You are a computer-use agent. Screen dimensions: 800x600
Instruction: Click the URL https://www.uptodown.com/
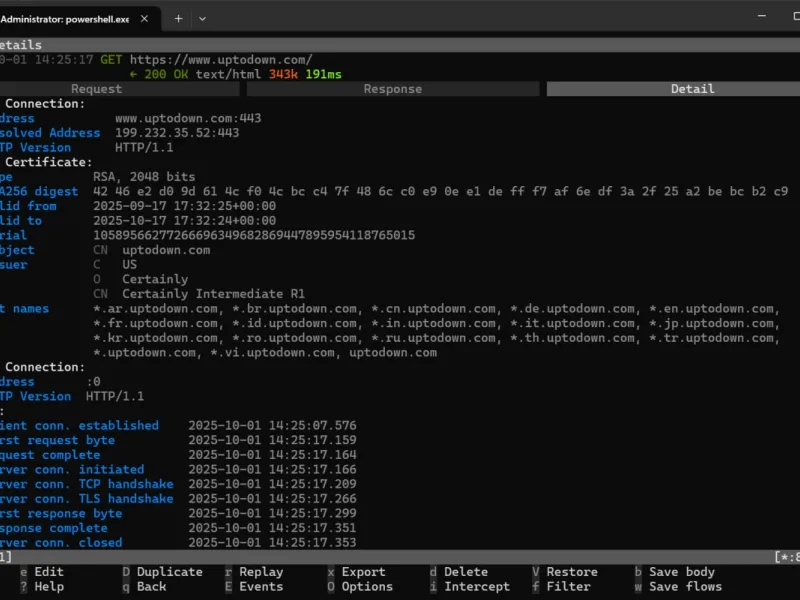click(221, 60)
